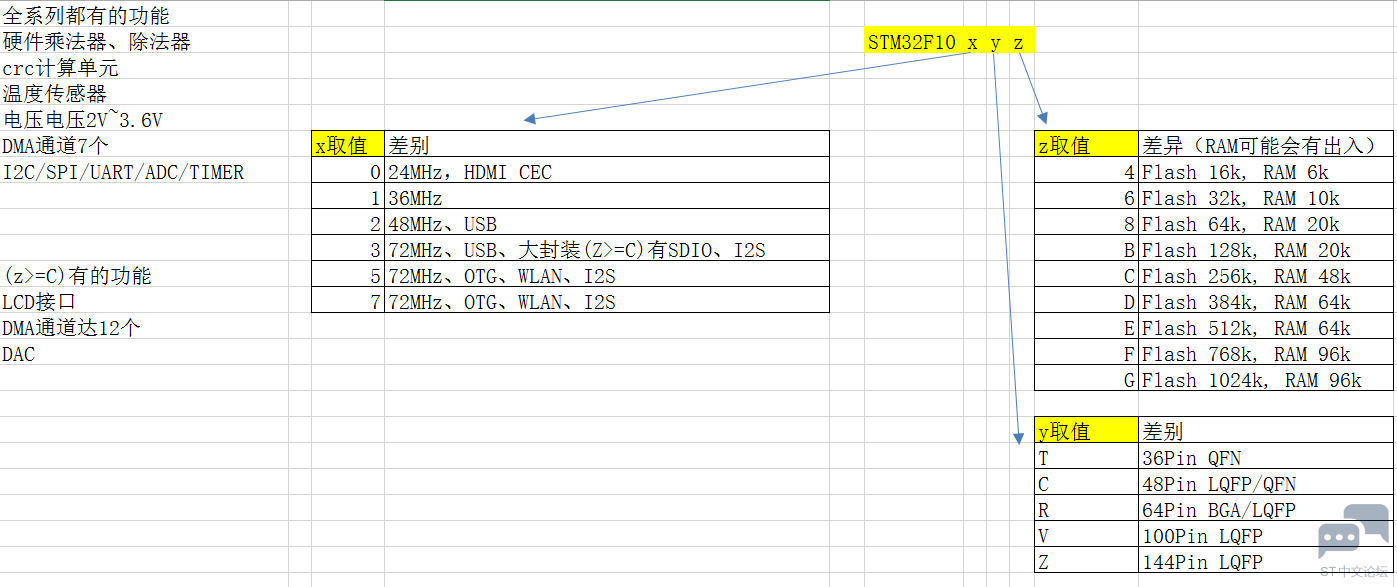1397x587 pixels.
Task: Click cell 'Flash 32k, RAM 10k'
Action: pos(1266,197)
